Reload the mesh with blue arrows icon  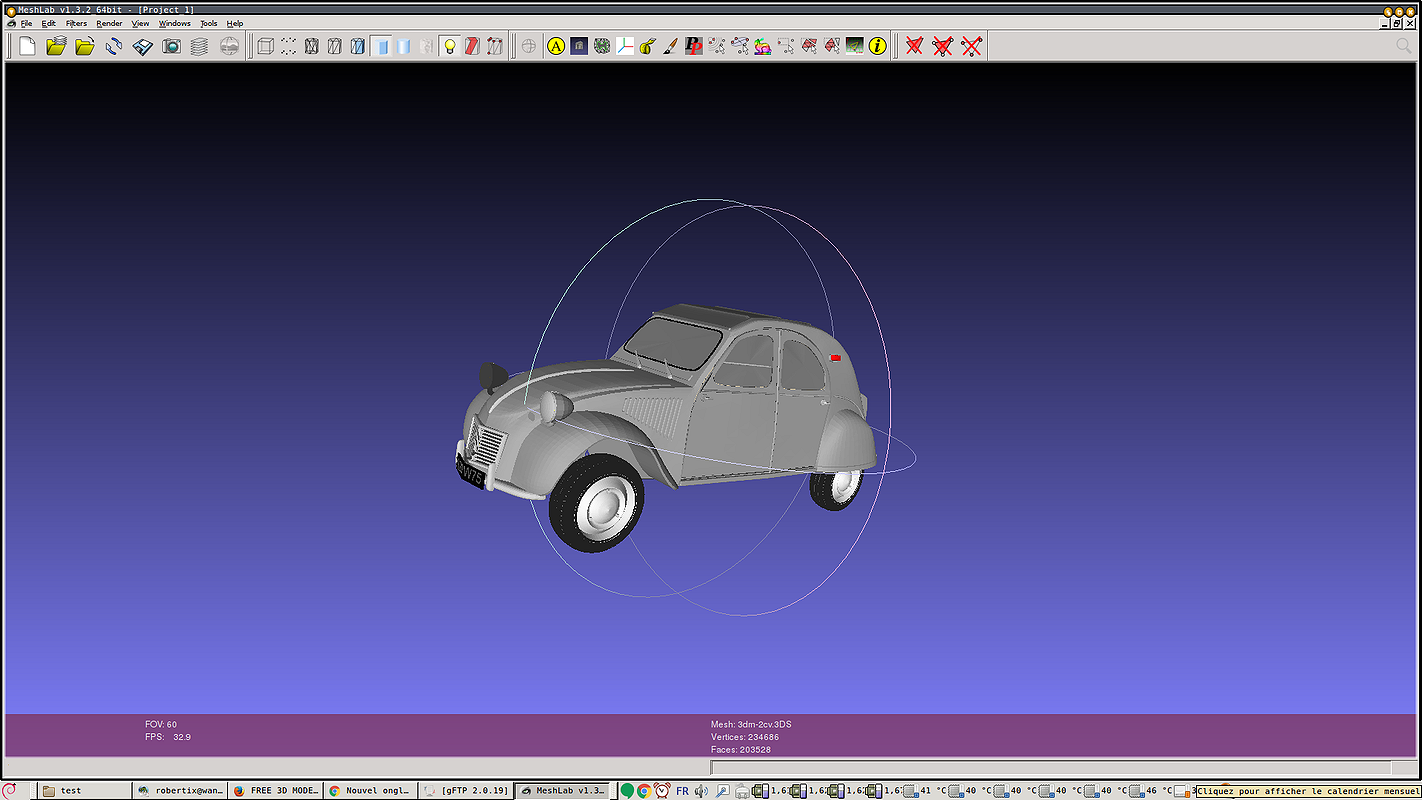pos(114,46)
